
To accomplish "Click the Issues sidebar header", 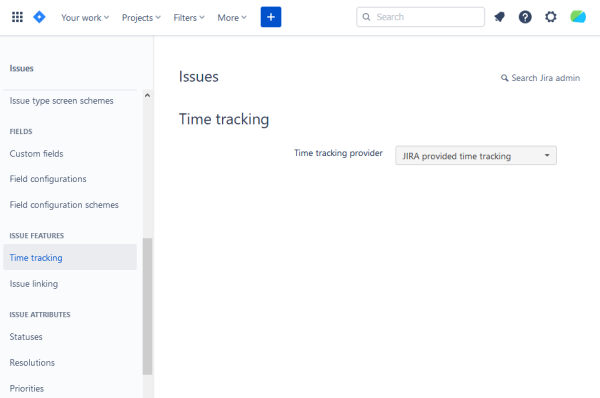I will pos(21,69).
